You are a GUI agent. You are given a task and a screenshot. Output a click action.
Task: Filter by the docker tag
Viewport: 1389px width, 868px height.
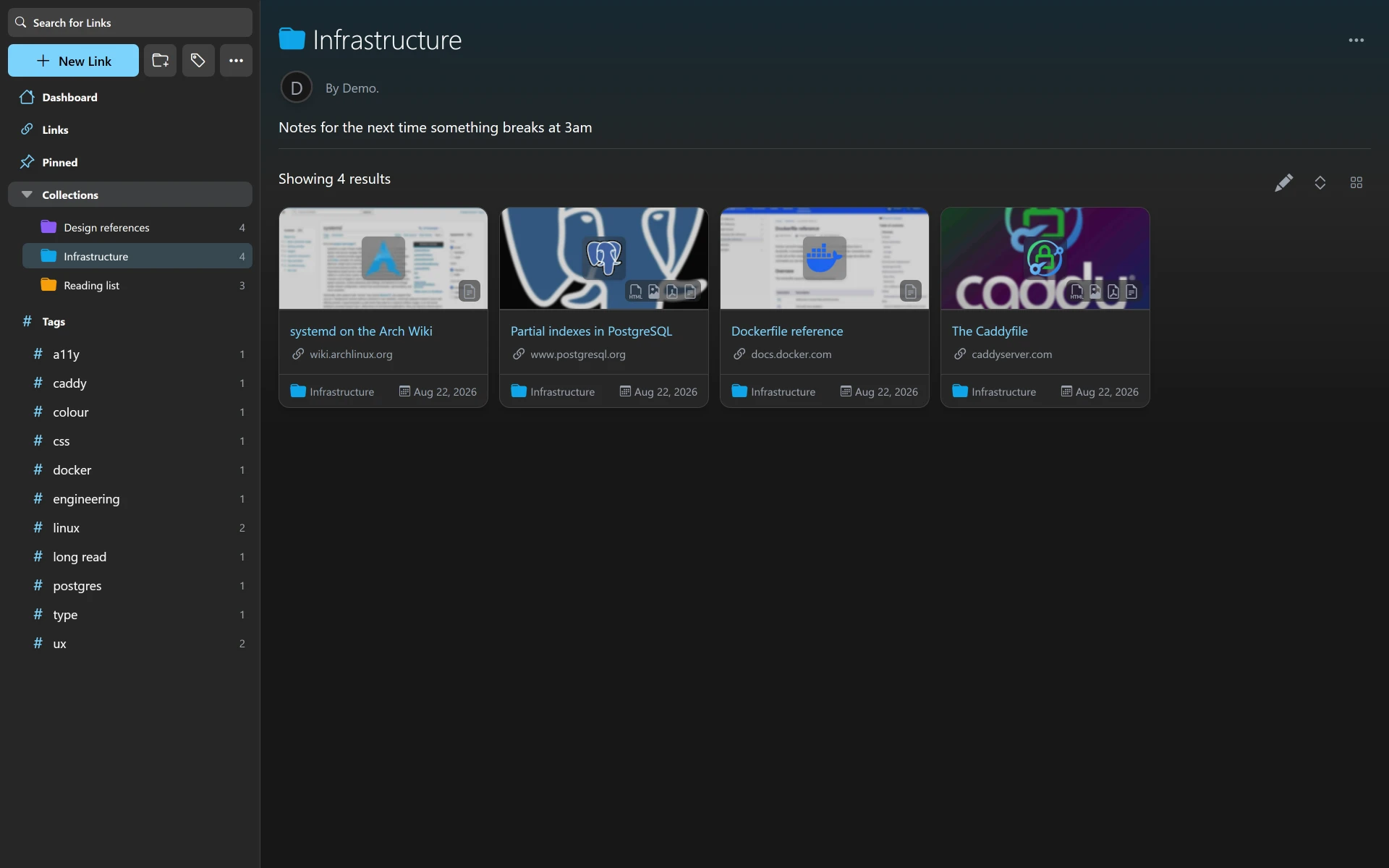[x=137, y=469]
